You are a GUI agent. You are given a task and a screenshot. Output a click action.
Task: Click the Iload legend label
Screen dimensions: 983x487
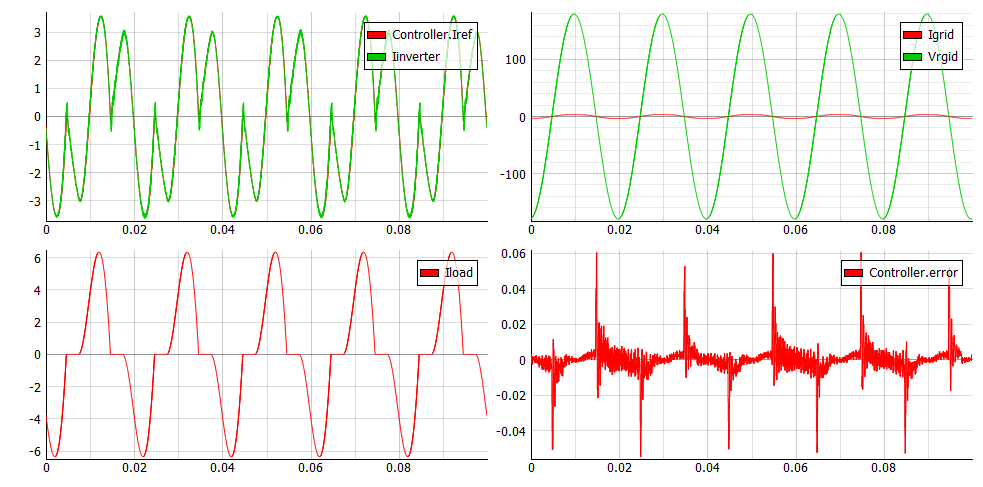(461, 273)
